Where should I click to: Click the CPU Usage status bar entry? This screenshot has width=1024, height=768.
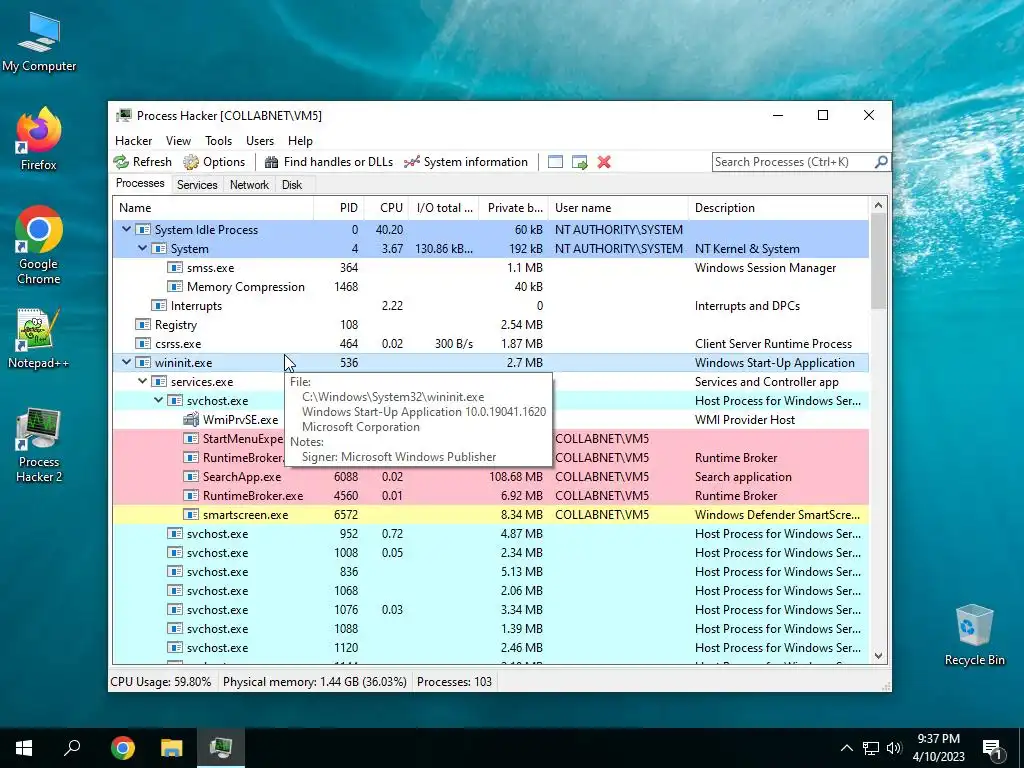161,682
